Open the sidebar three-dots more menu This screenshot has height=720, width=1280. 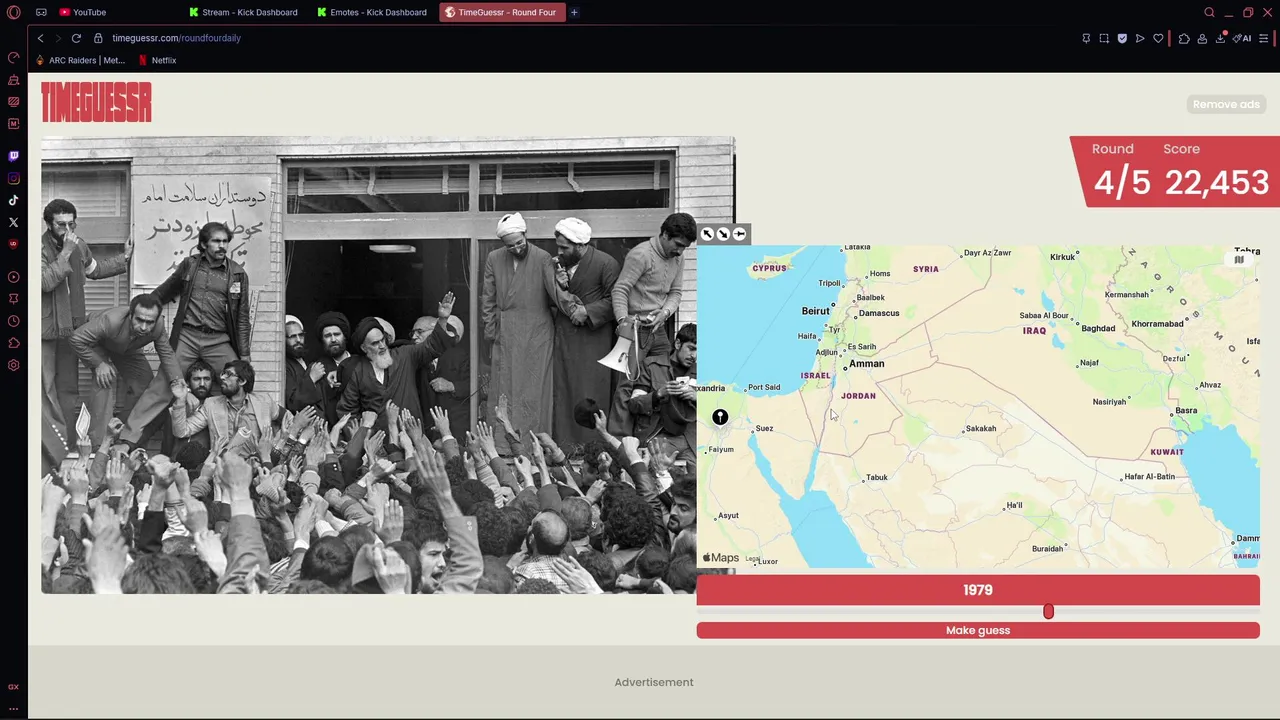pos(13,708)
